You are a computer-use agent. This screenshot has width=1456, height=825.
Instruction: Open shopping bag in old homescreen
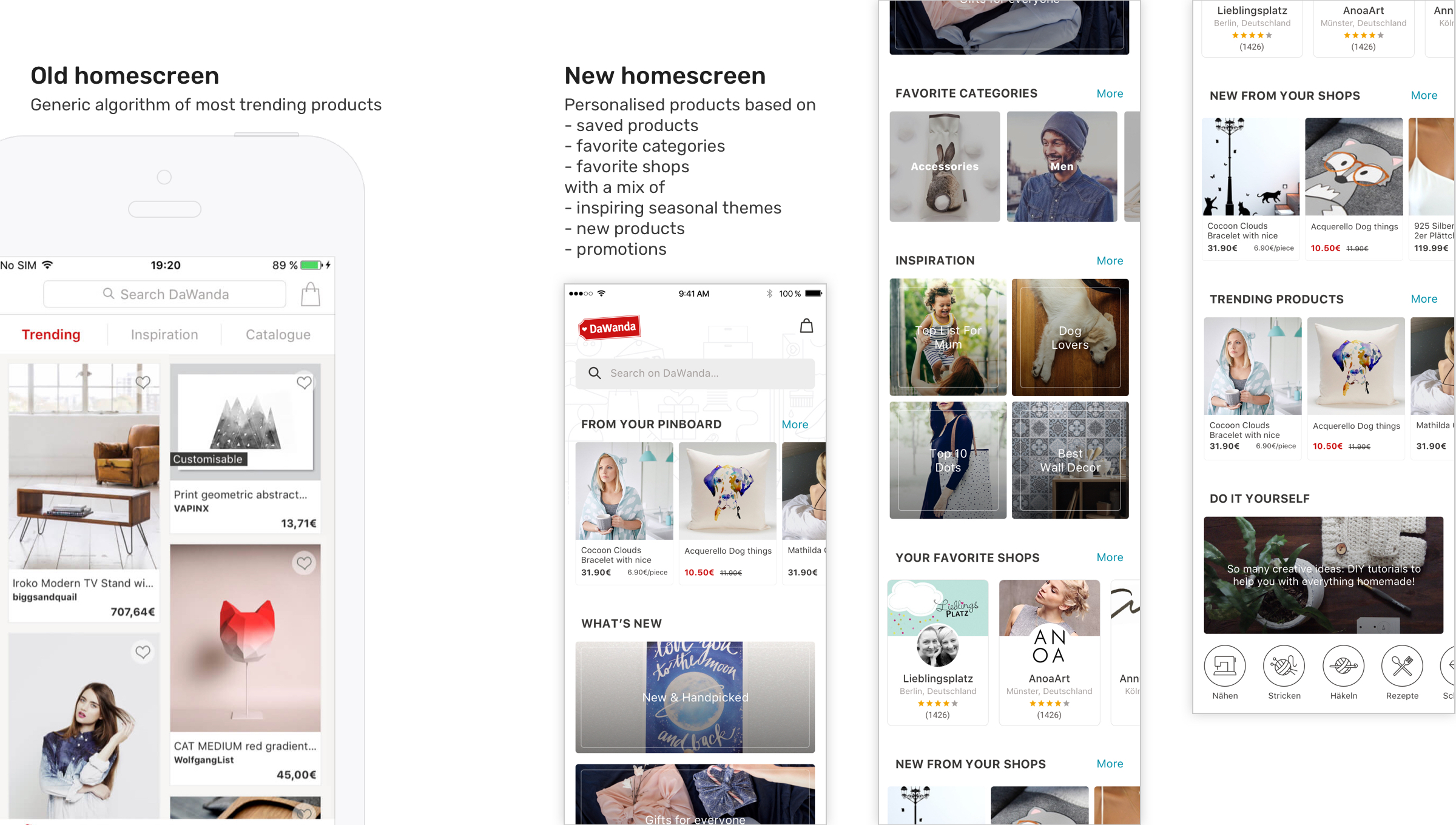(x=311, y=294)
